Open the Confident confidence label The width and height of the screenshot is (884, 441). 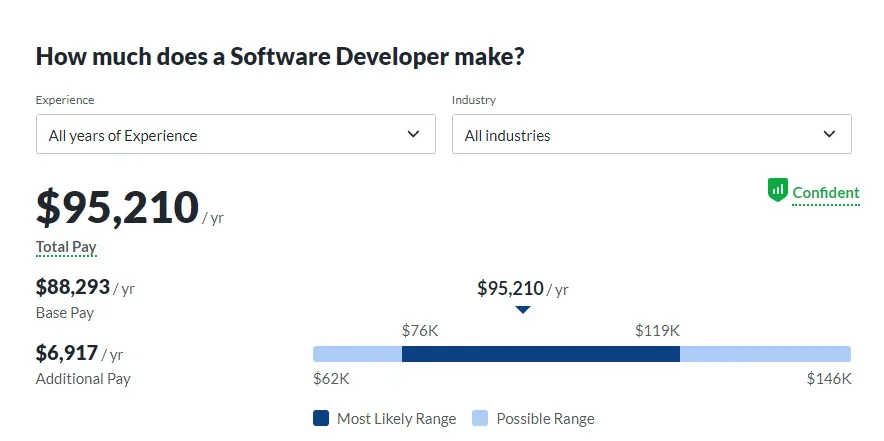tap(825, 193)
